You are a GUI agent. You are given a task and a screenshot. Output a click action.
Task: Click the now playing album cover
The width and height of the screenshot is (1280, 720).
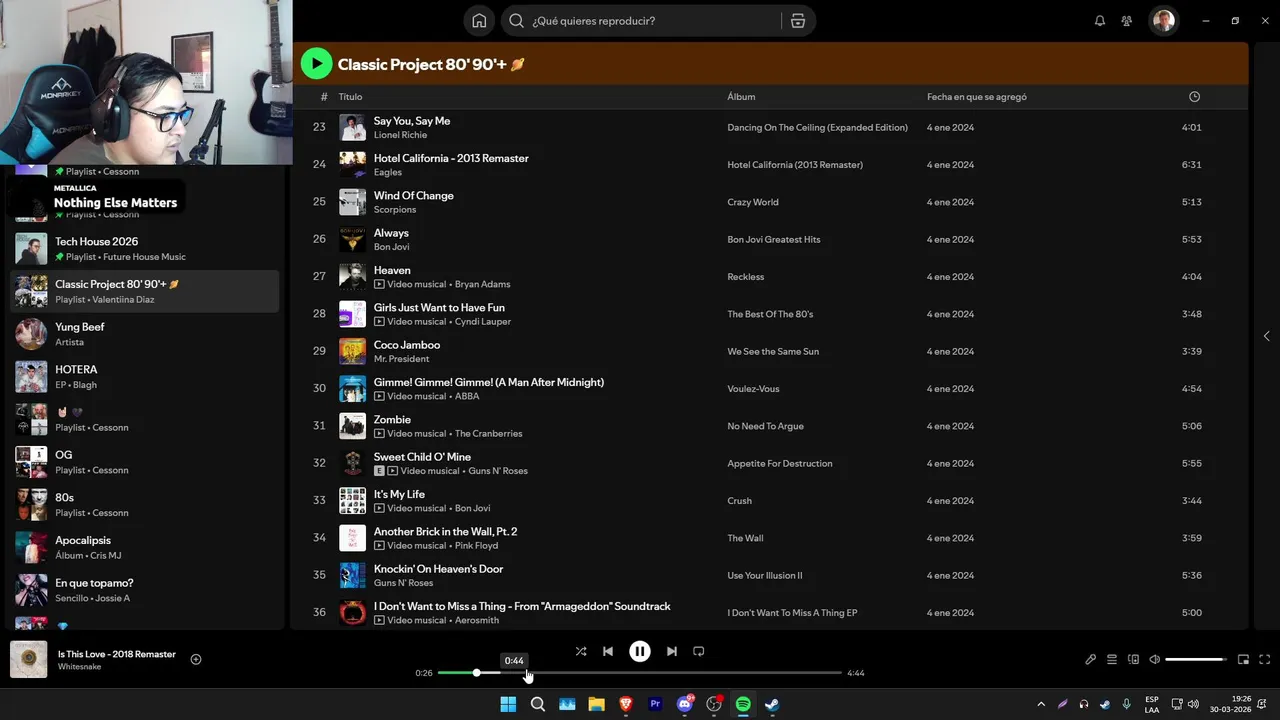click(29, 660)
